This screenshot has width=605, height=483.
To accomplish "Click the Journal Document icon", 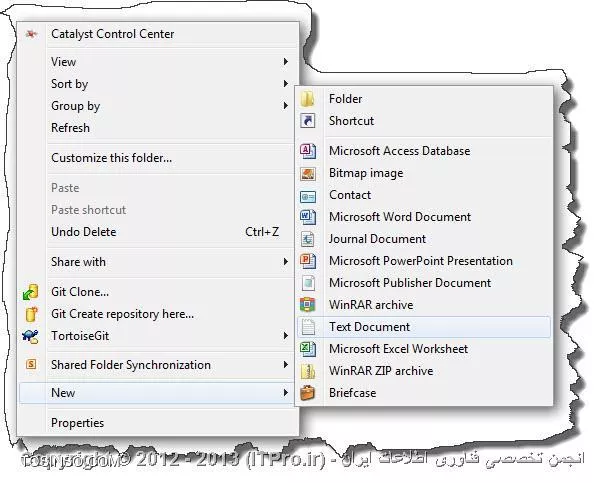I will tap(308, 239).
